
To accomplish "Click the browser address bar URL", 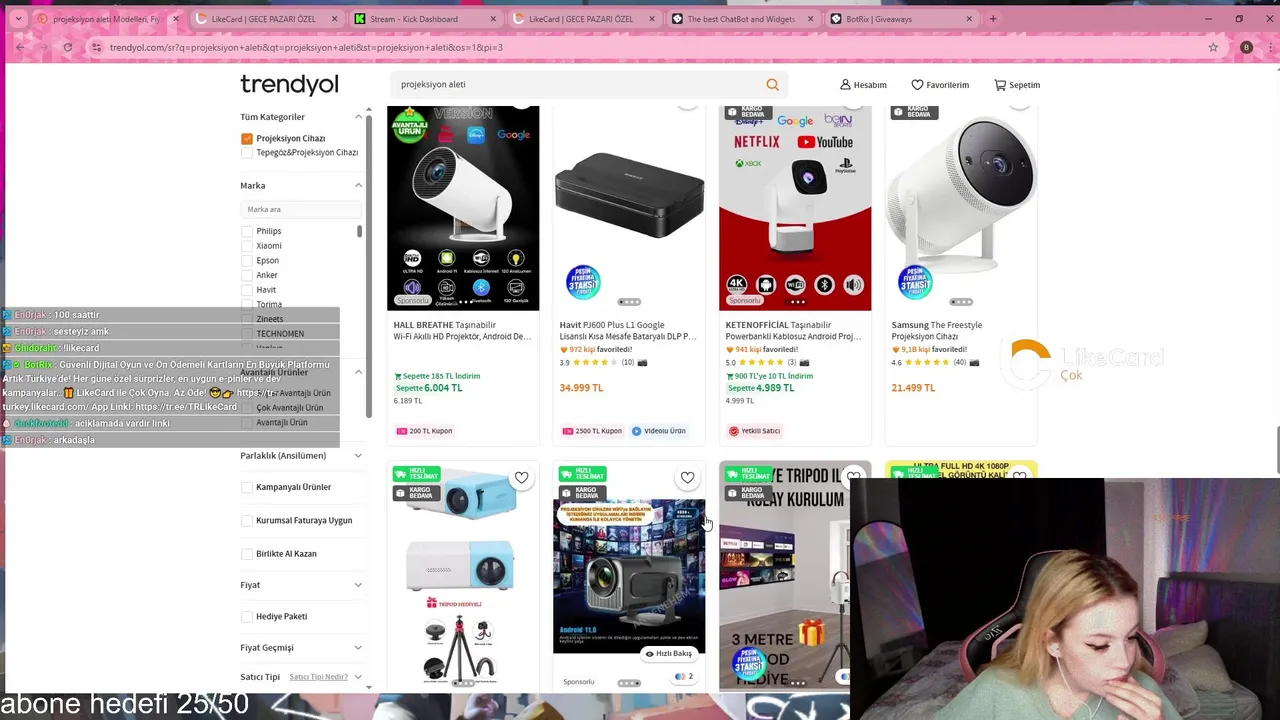I will click(306, 47).
